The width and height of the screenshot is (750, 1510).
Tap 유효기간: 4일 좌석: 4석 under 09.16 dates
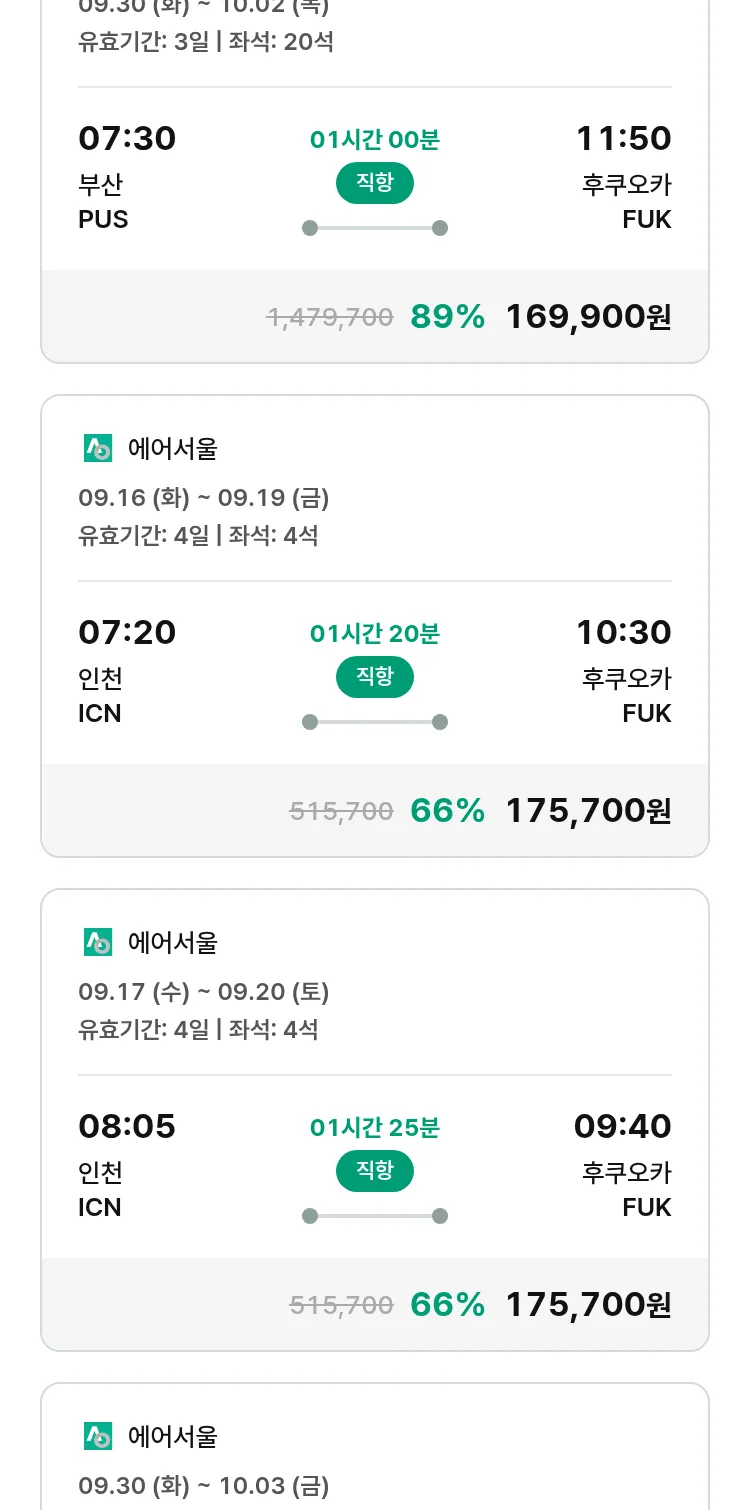[x=198, y=535]
